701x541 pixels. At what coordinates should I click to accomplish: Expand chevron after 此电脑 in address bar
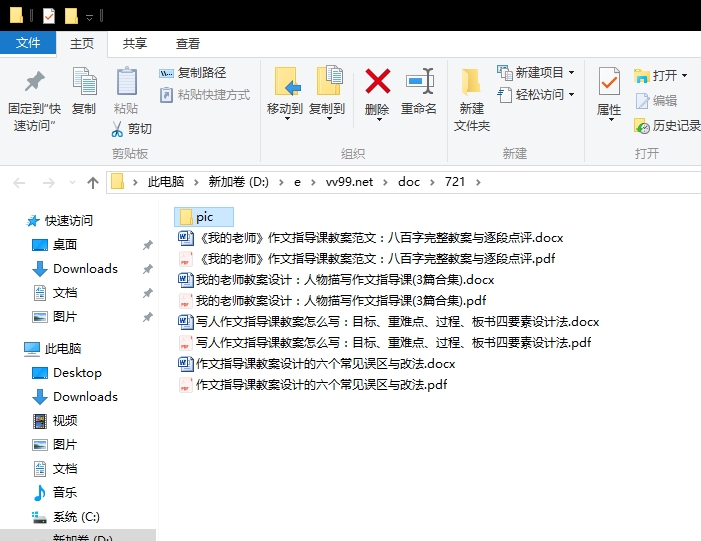(196, 182)
